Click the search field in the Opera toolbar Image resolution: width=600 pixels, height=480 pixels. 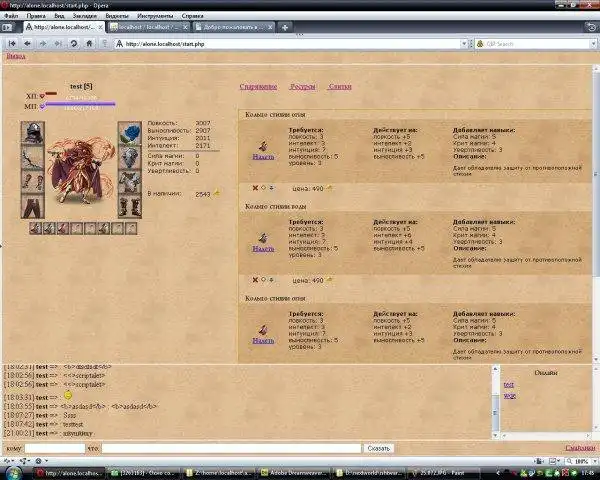click(535, 44)
